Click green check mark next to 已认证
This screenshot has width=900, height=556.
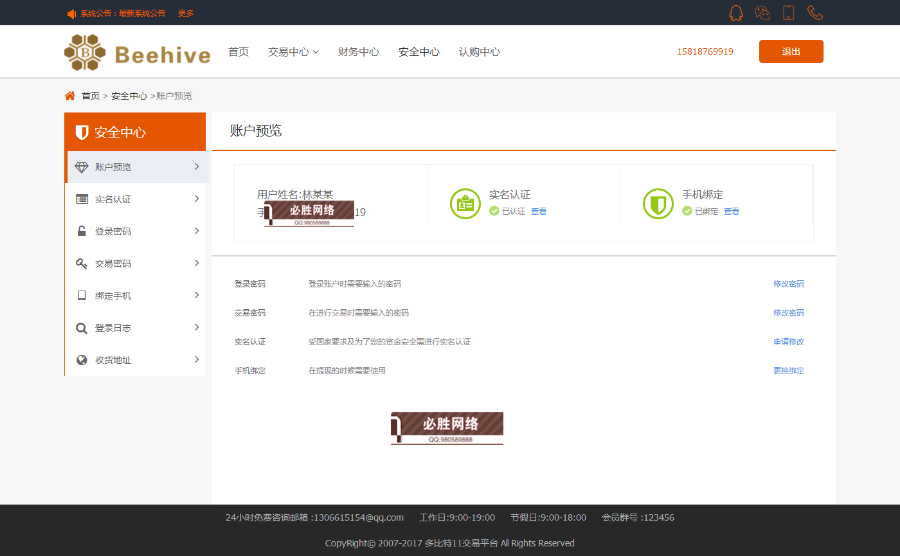pos(494,211)
